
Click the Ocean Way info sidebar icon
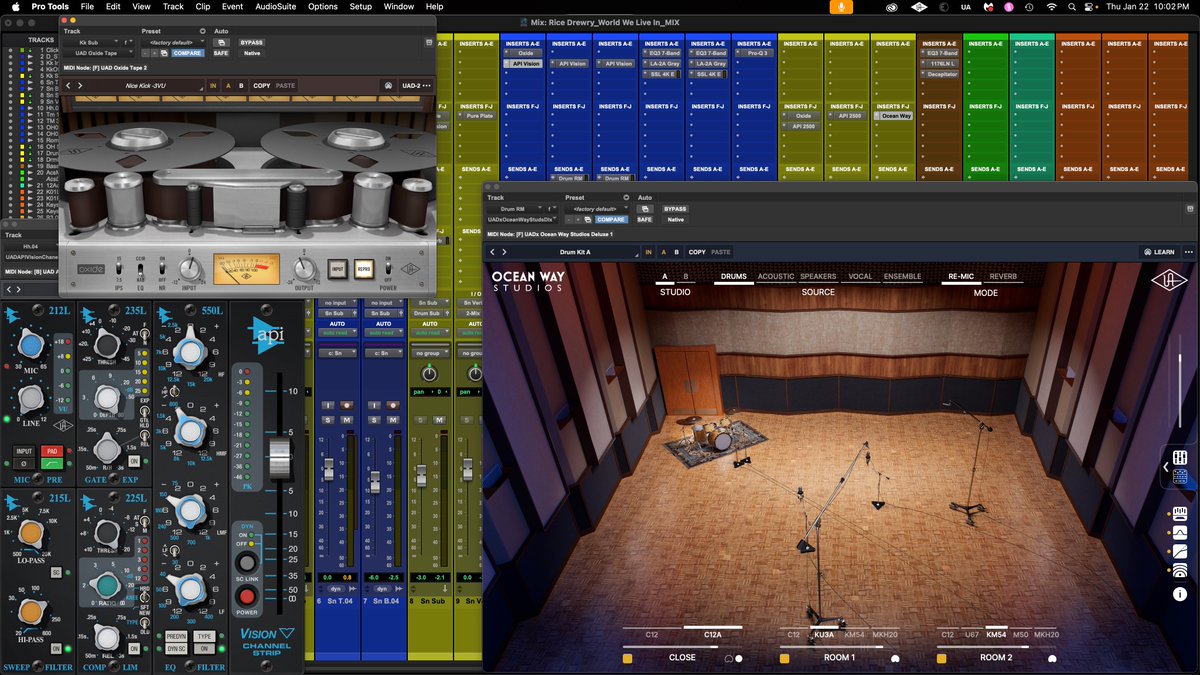tap(1180, 593)
